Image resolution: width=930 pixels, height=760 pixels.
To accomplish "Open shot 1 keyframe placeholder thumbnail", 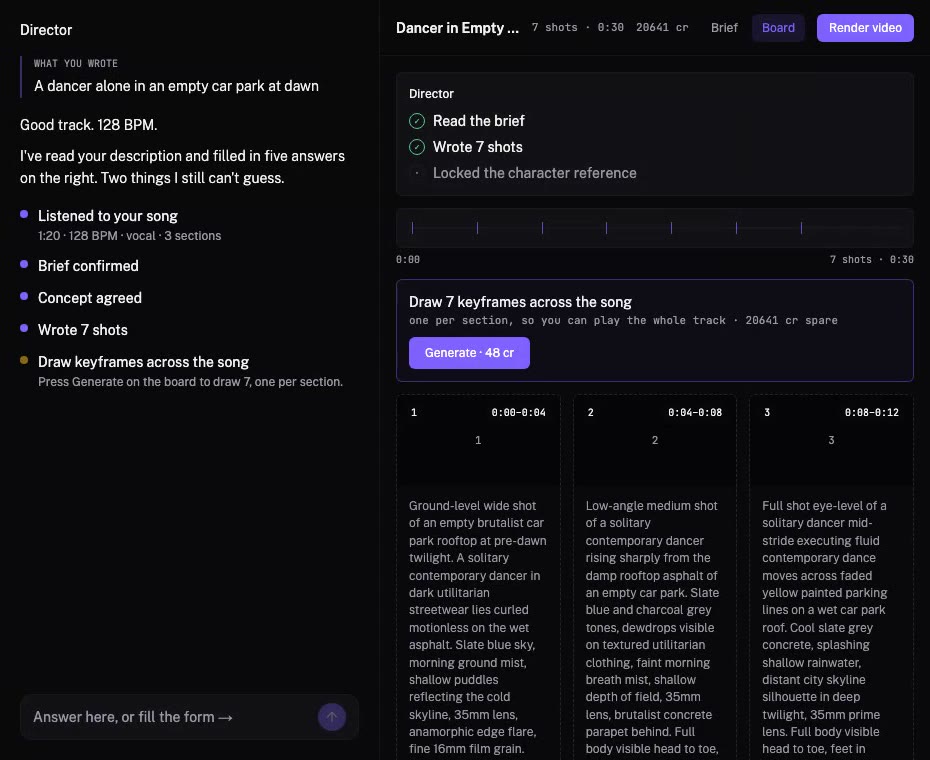I will coord(478,440).
